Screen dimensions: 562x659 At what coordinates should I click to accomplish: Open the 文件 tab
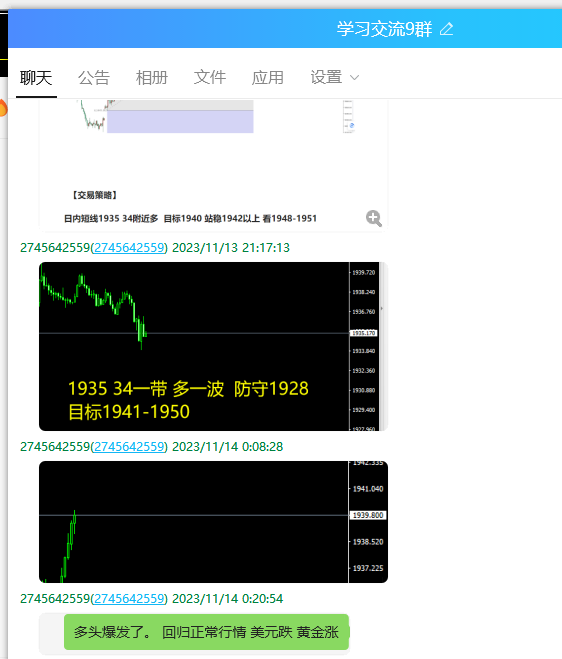(210, 77)
